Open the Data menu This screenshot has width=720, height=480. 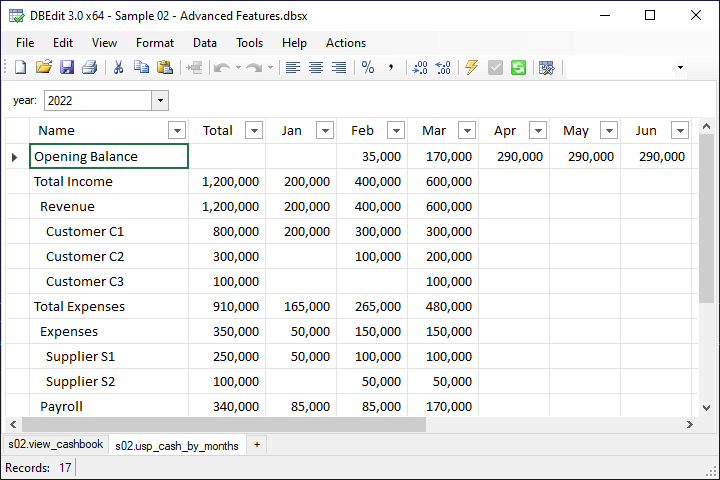point(205,43)
